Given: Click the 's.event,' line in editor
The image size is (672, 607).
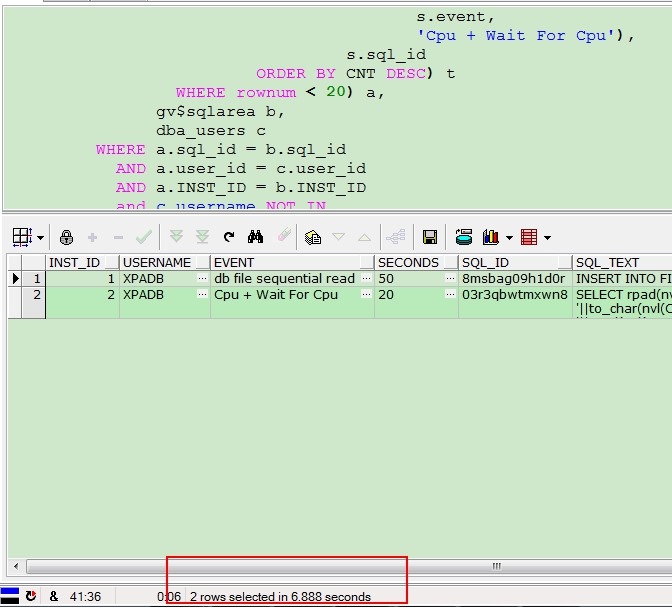Looking at the screenshot, I should click(x=456, y=17).
